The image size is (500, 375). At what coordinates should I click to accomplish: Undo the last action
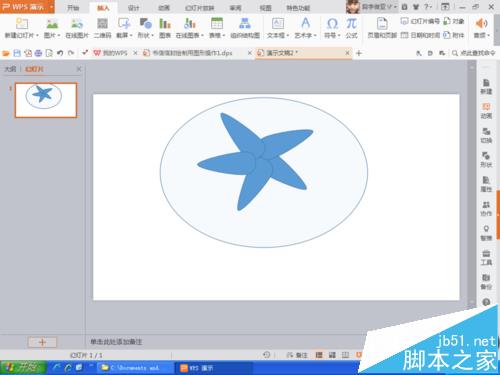pyautogui.click(x=60, y=53)
